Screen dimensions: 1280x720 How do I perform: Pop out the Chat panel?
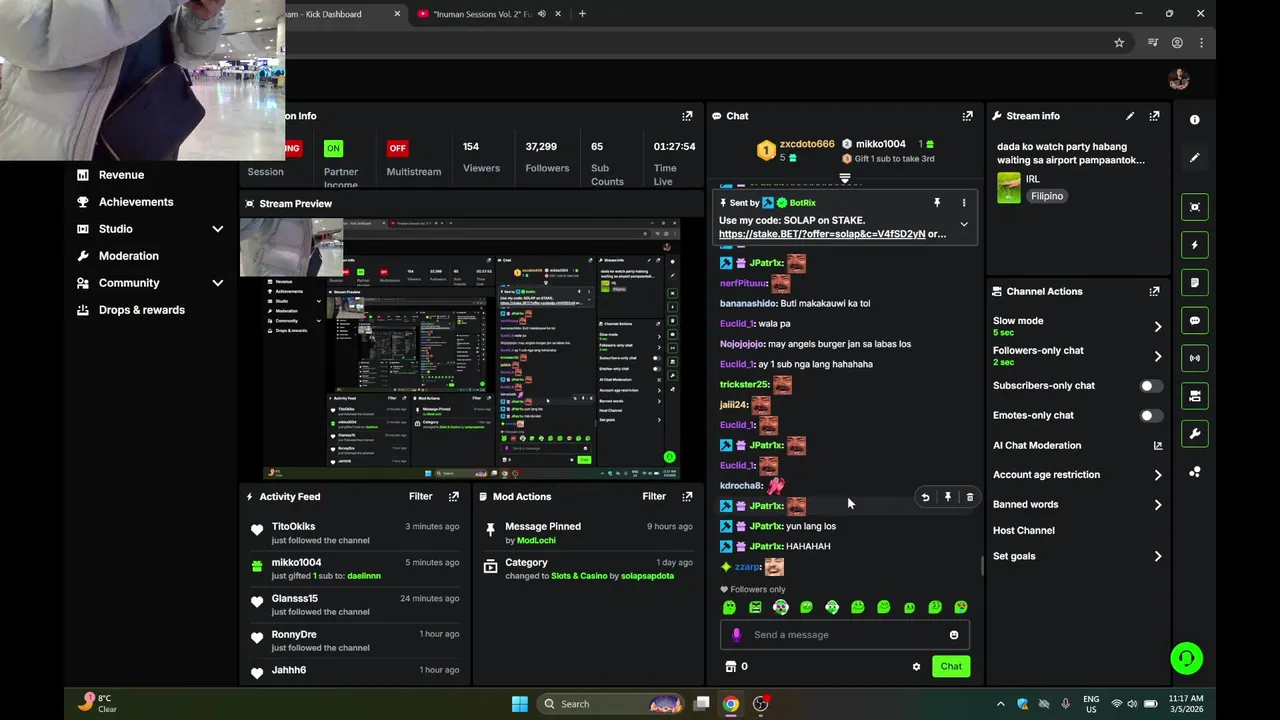tap(967, 116)
